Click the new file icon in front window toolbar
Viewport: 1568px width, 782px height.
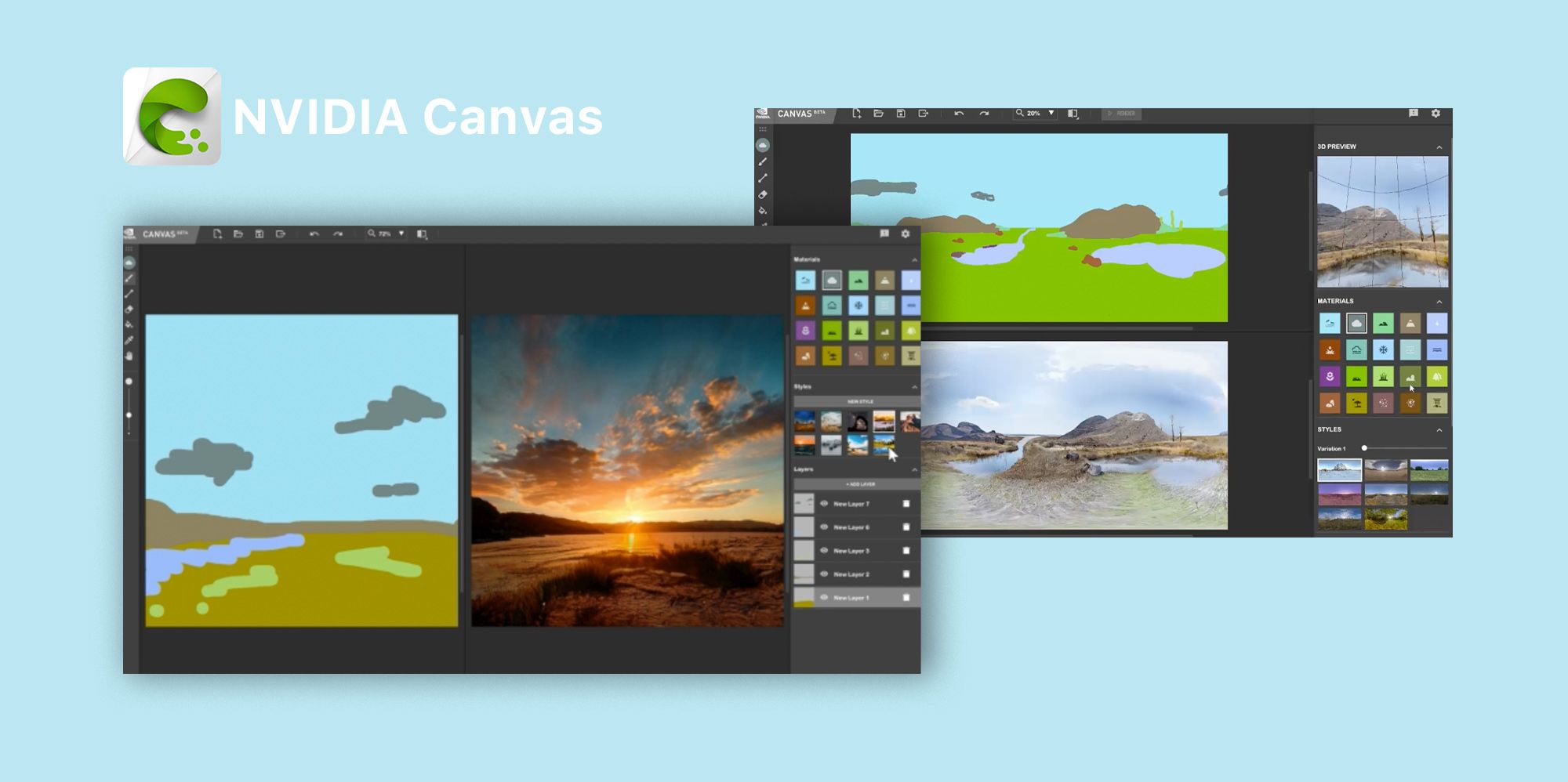point(217,234)
